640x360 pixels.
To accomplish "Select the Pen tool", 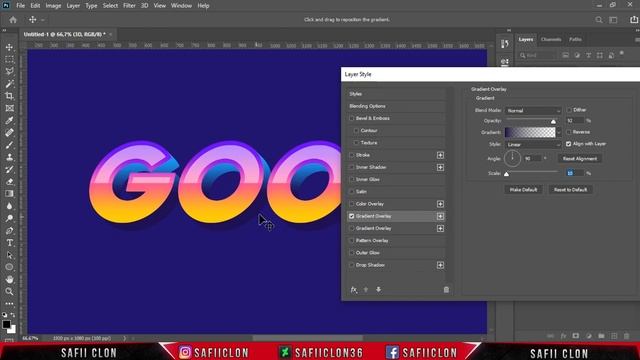I will coord(9,231).
